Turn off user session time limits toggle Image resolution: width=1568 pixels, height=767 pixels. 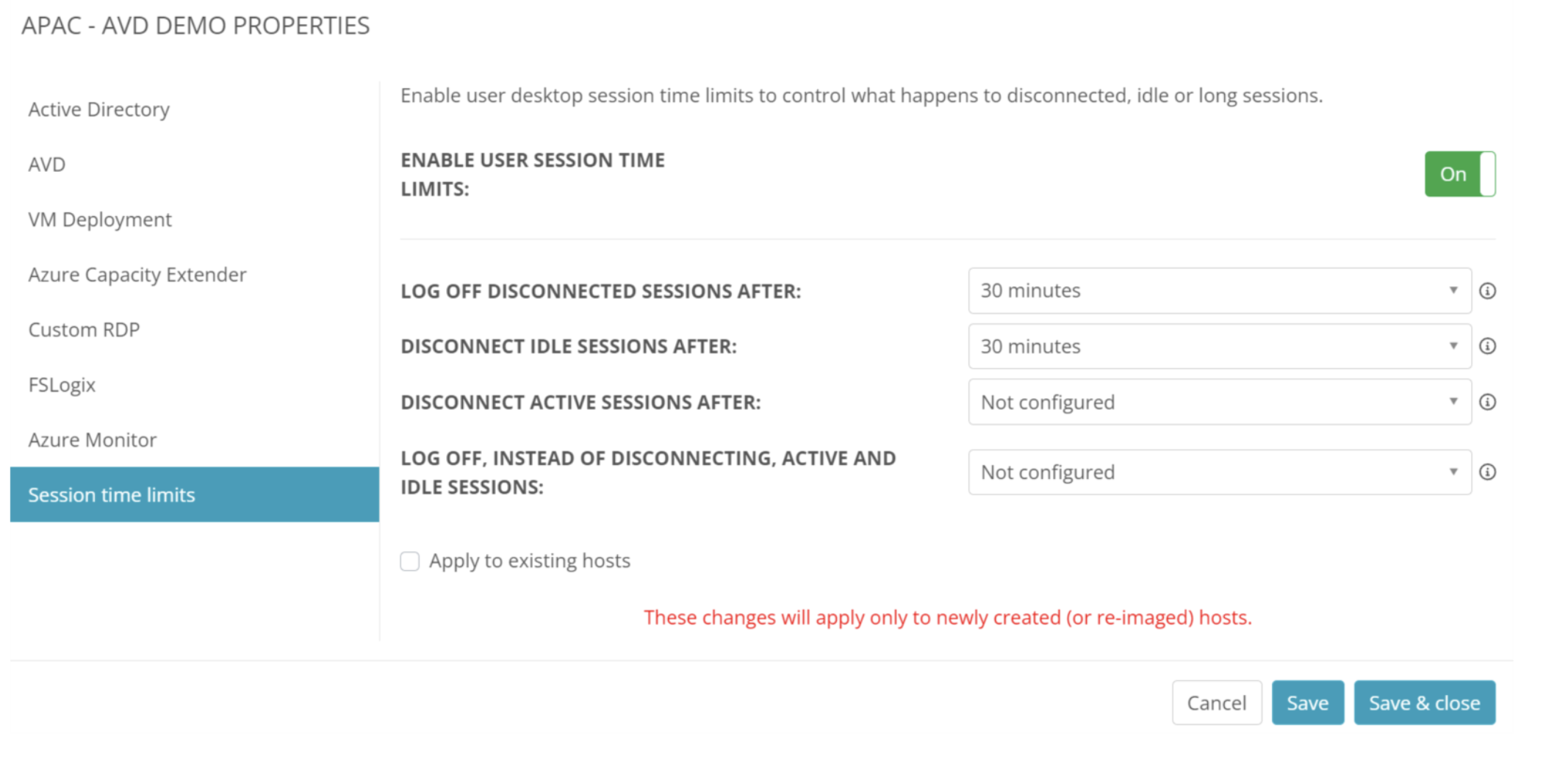[1459, 174]
